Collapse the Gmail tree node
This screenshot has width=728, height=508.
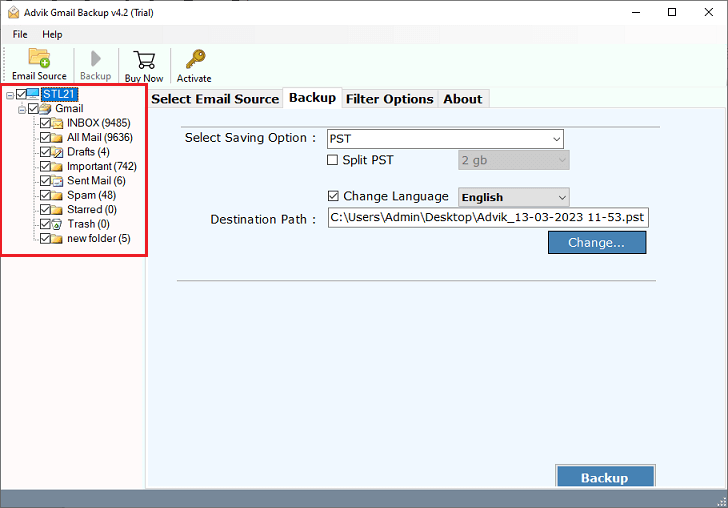[x=22, y=110]
